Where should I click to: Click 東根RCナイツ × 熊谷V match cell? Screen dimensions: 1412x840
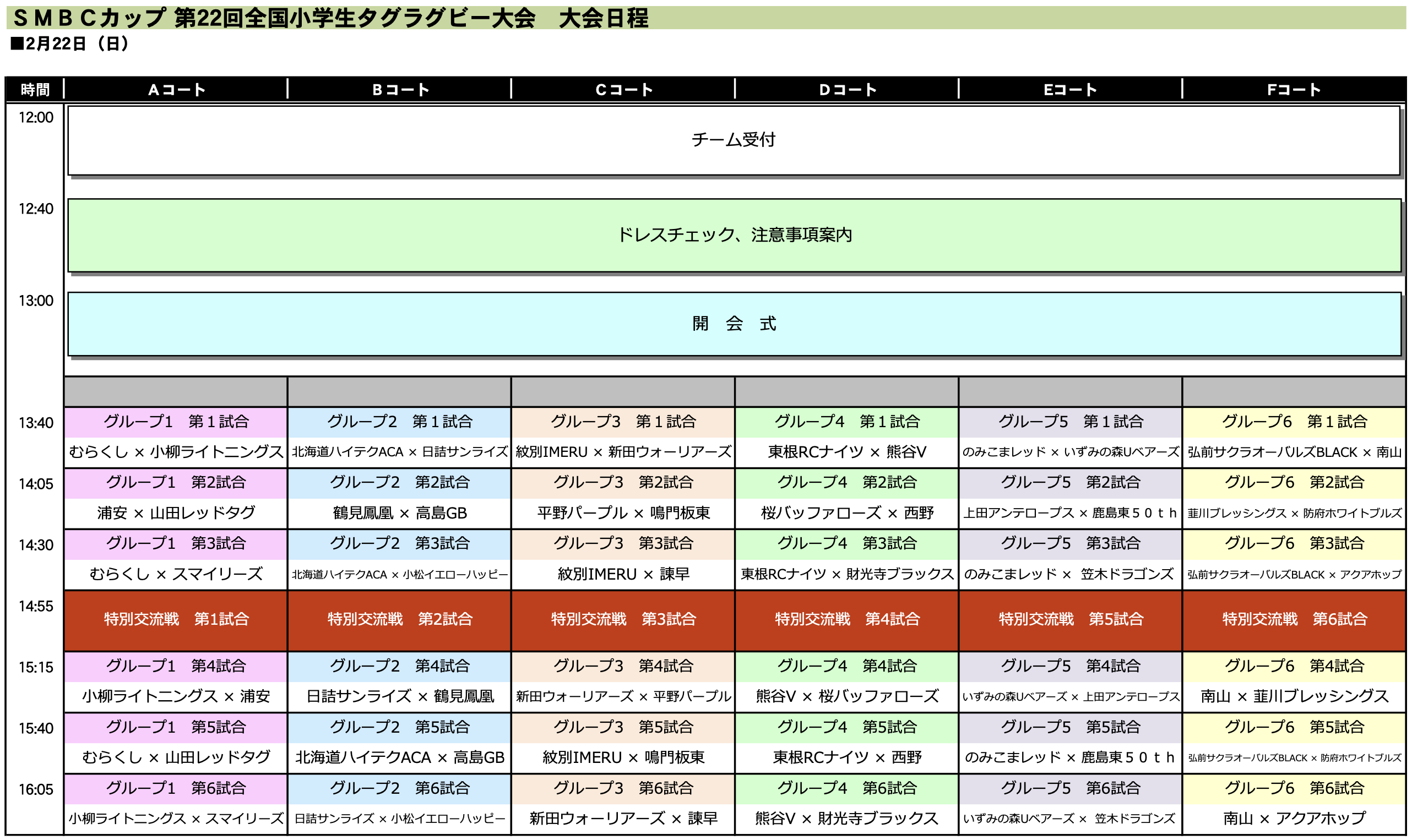(x=846, y=452)
